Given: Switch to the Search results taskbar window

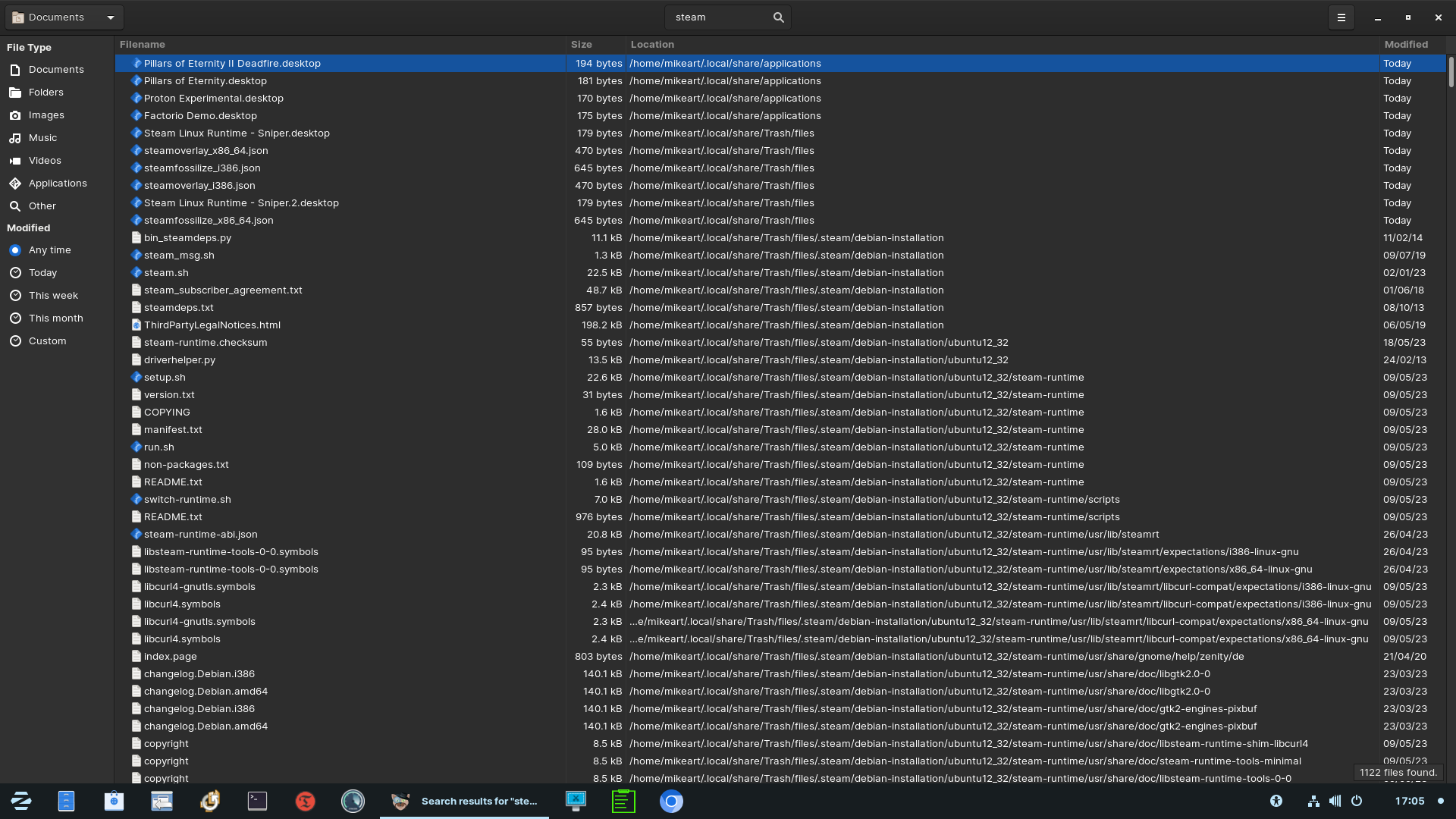Looking at the screenshot, I should [x=464, y=801].
